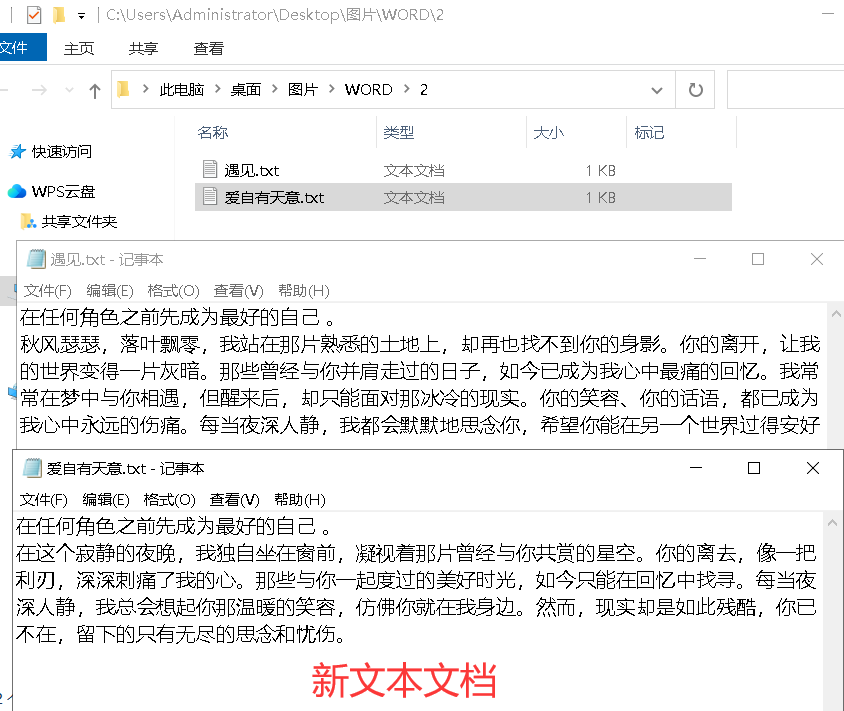The height and width of the screenshot is (711, 844).
Task: Sort by the 类型 column header
Action: (x=398, y=132)
